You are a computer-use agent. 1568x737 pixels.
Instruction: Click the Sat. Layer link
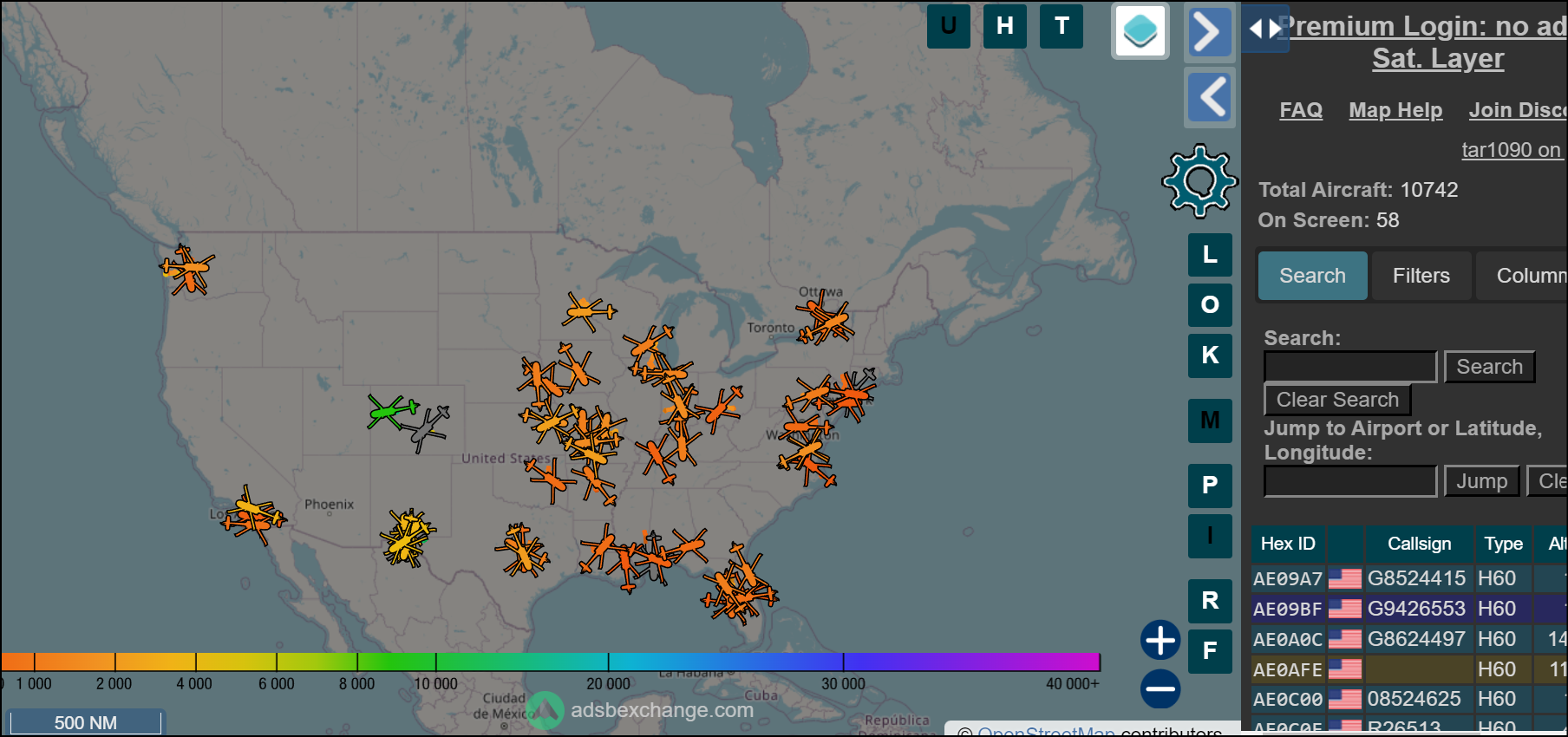coord(1438,59)
